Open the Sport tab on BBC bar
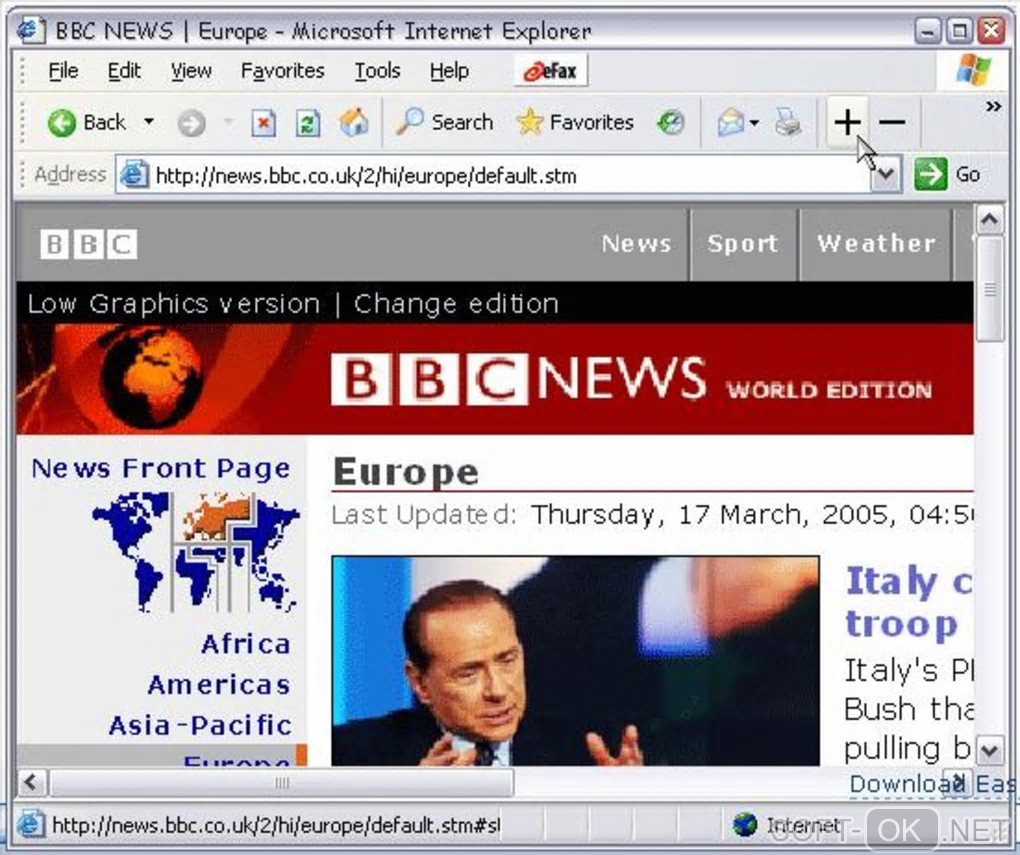Viewport: 1020px width, 855px height. pyautogui.click(x=743, y=243)
